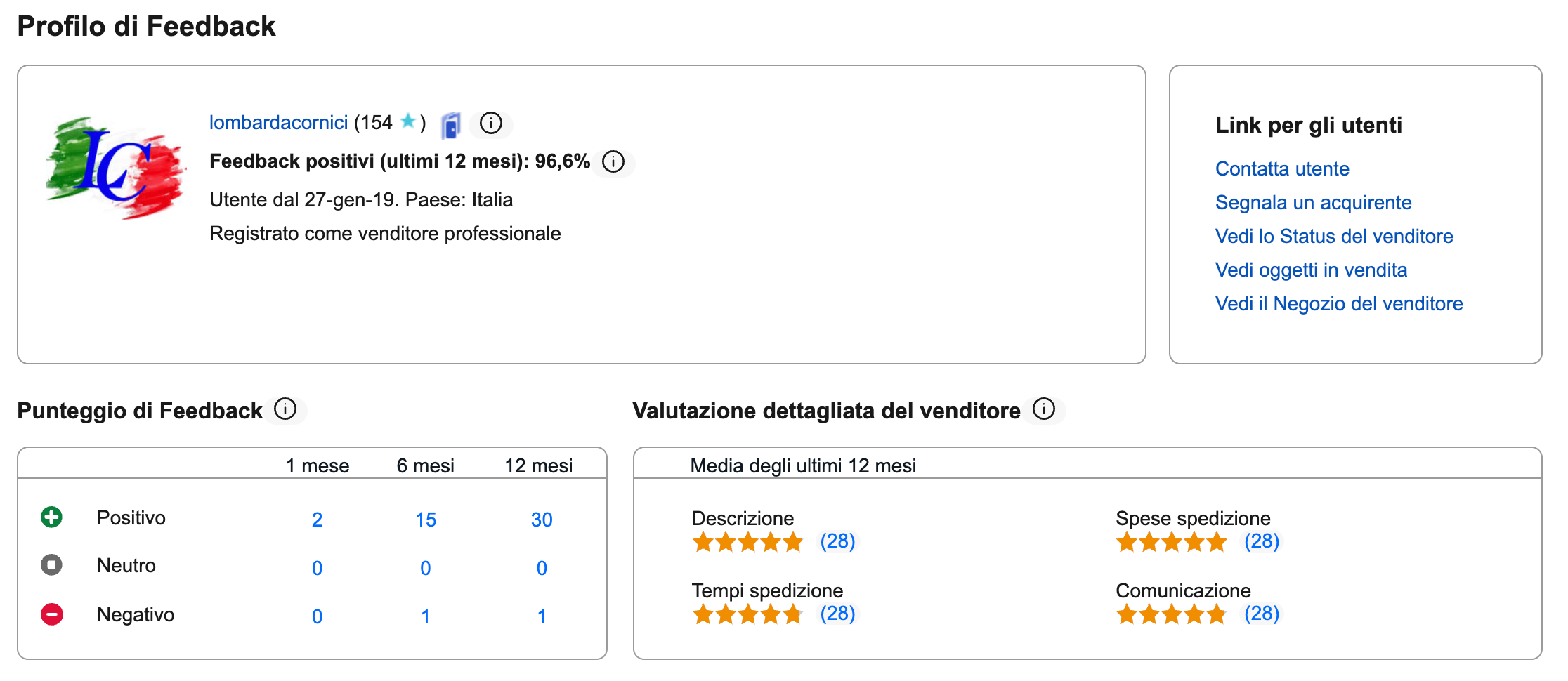Open the lombardacornici username link
The height and width of the screenshot is (681, 1568).
coord(278,123)
